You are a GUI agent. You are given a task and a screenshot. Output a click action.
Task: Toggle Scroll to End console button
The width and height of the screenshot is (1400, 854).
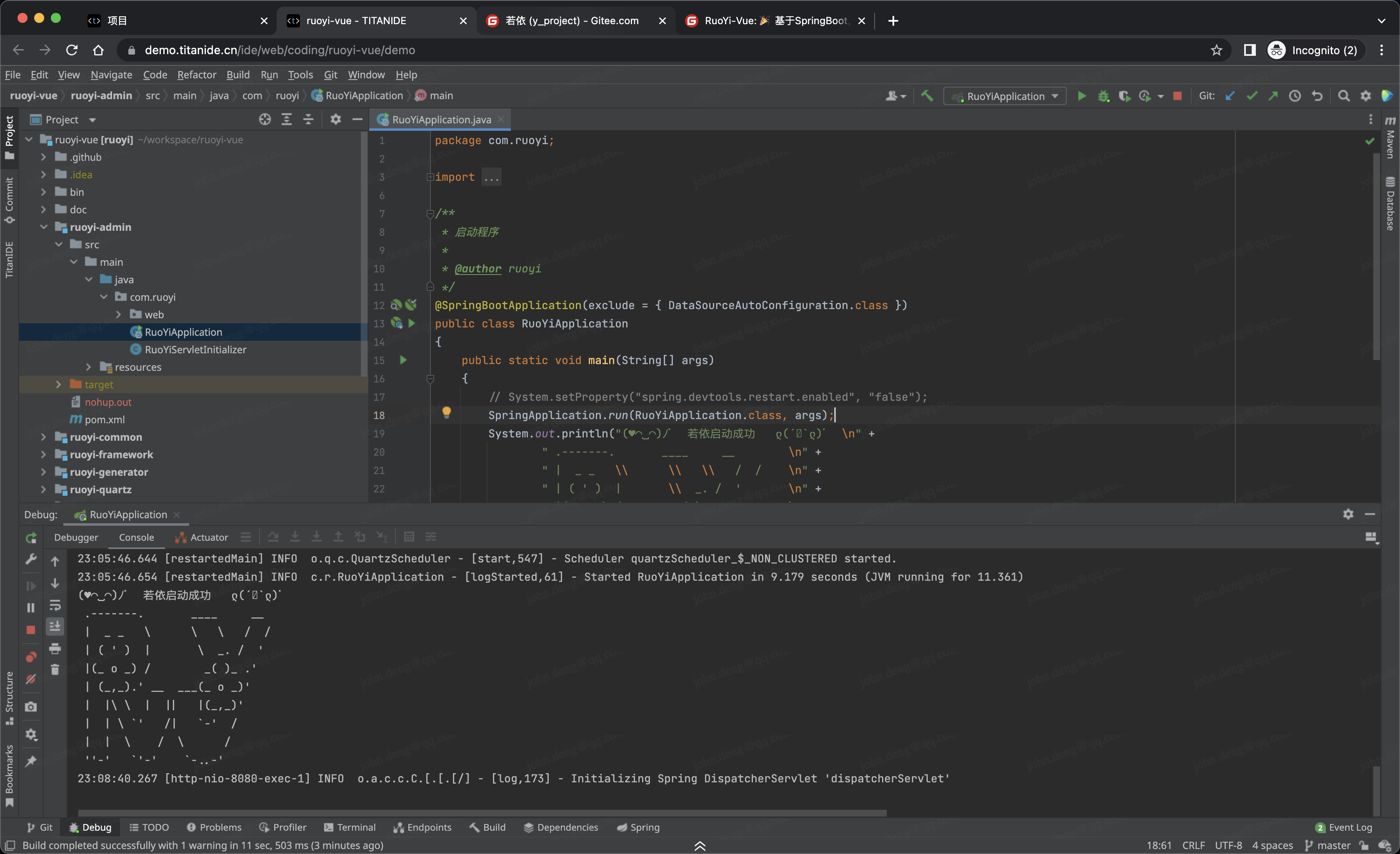coord(55,627)
